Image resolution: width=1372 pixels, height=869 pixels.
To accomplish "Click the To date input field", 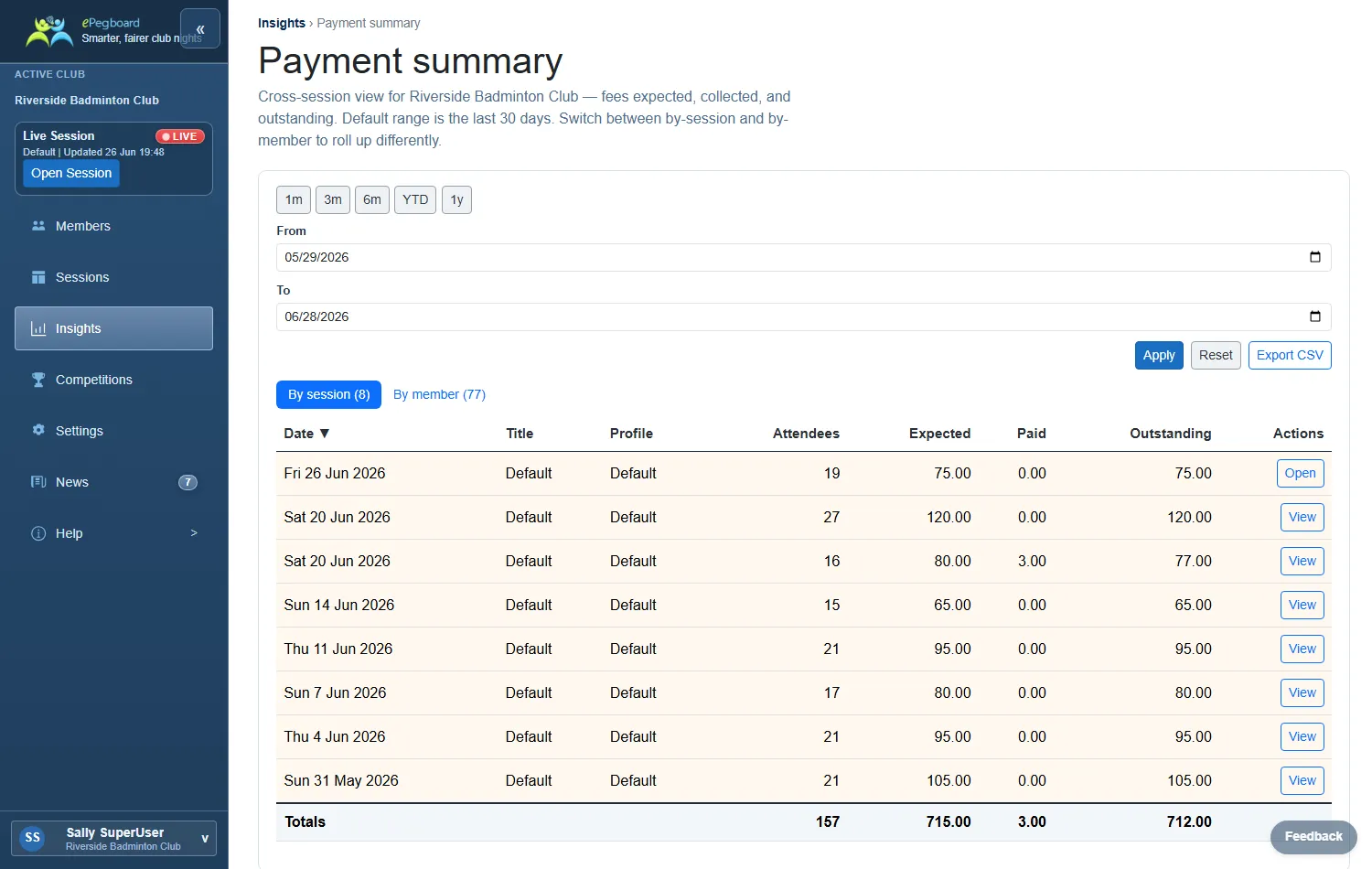I will pos(803,316).
